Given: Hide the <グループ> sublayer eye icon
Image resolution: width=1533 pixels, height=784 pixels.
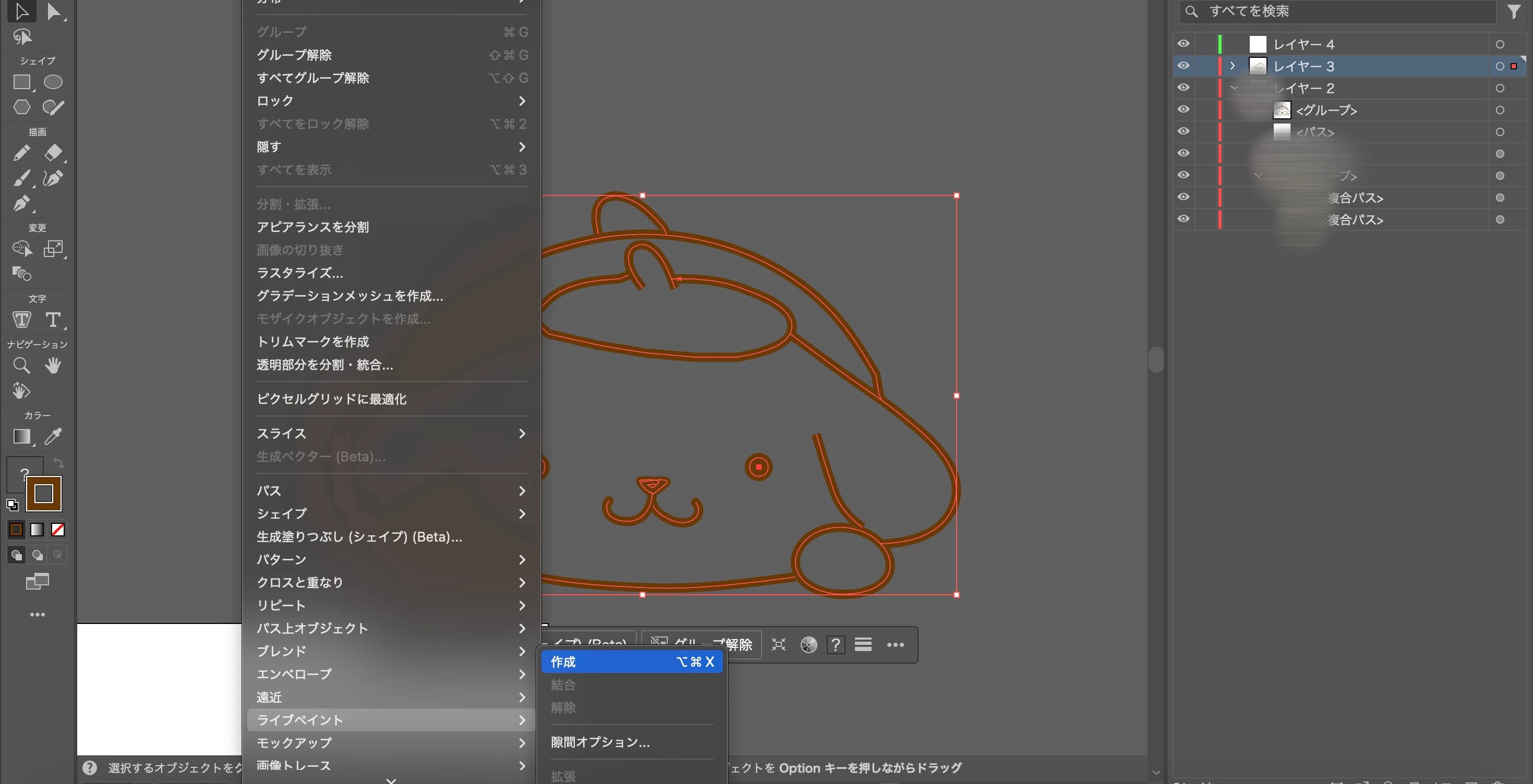Looking at the screenshot, I should pos(1183,109).
